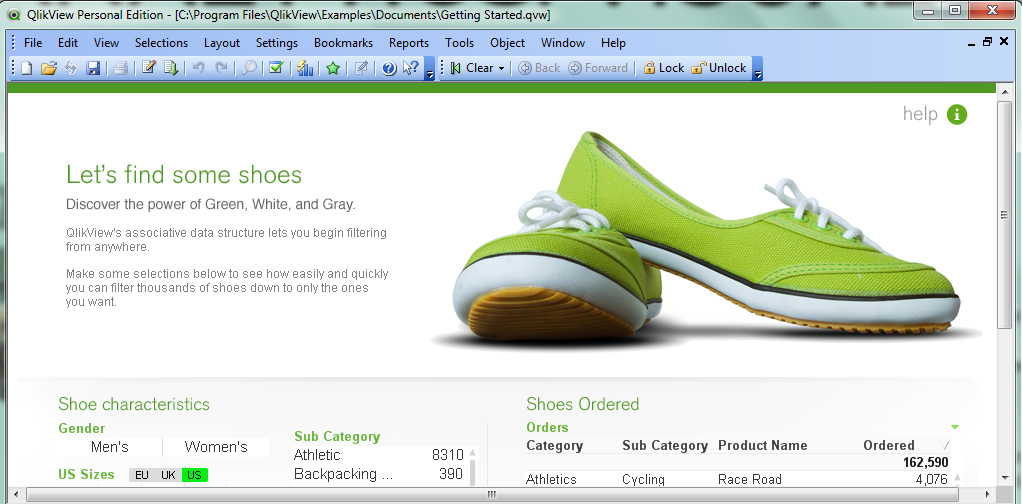This screenshot has height=504, width=1022.
Task: Click the green info help icon
Action: point(957,115)
